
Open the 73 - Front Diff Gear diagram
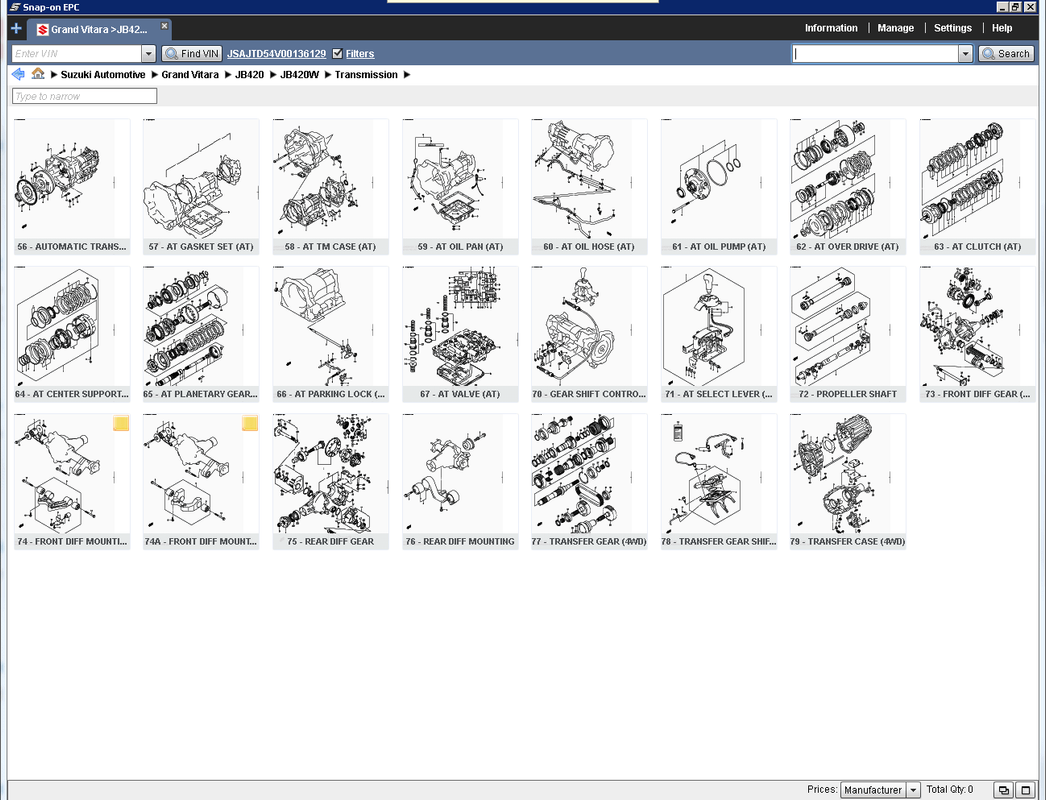pos(977,334)
